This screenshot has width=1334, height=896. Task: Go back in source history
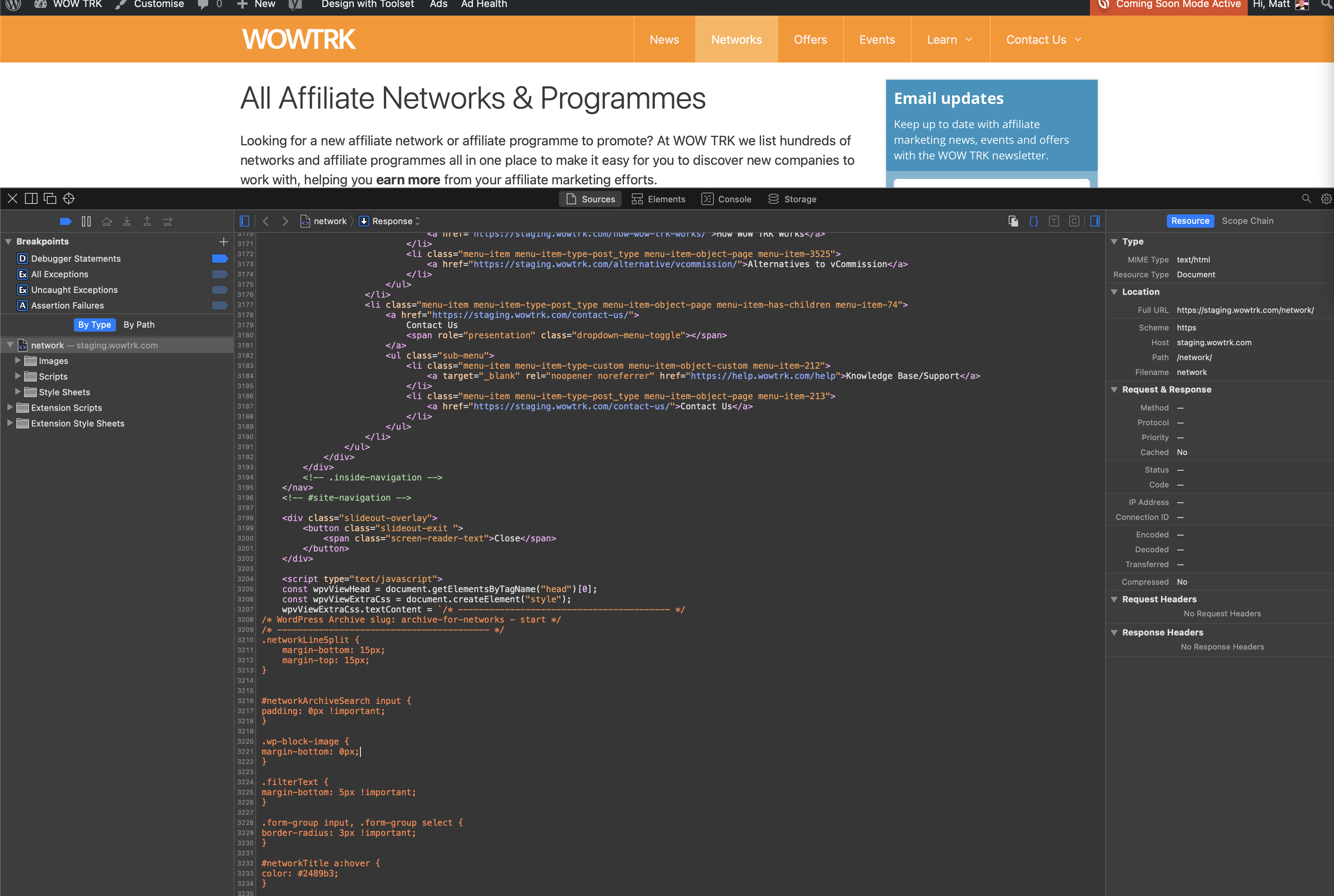(x=266, y=221)
